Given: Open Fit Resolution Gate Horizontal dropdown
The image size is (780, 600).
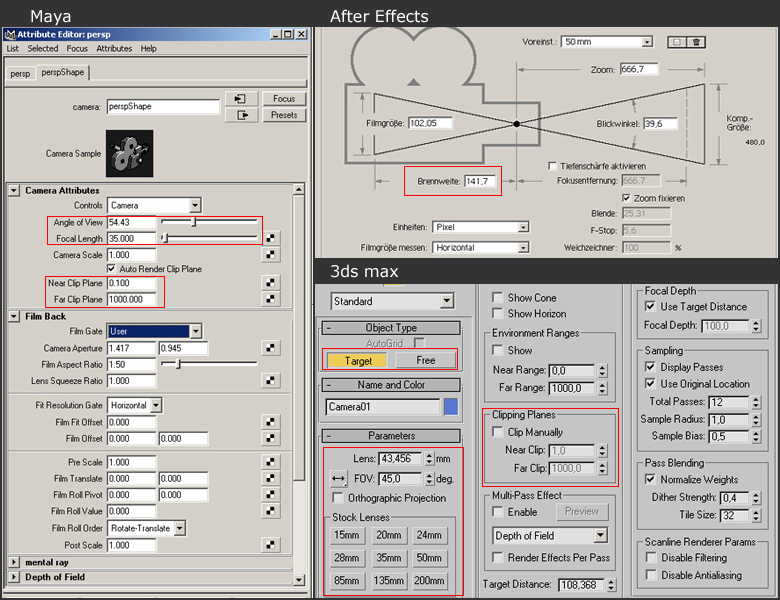Looking at the screenshot, I should click(135, 405).
